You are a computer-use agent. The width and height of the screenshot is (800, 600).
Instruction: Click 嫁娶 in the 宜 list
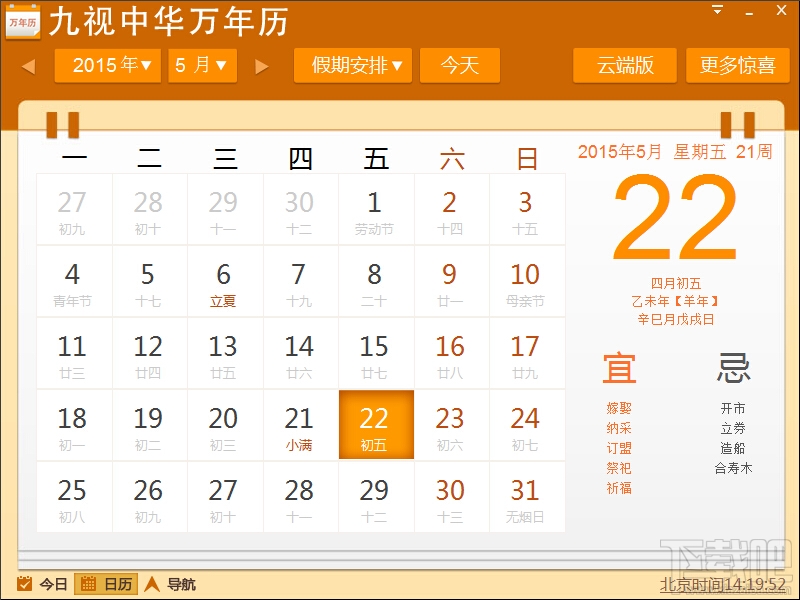click(619, 408)
